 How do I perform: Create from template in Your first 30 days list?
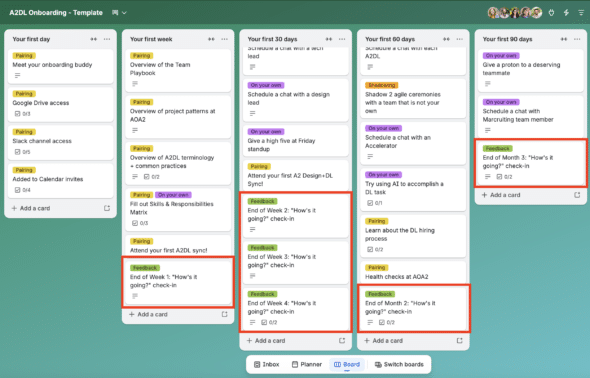pyautogui.click(x=342, y=340)
